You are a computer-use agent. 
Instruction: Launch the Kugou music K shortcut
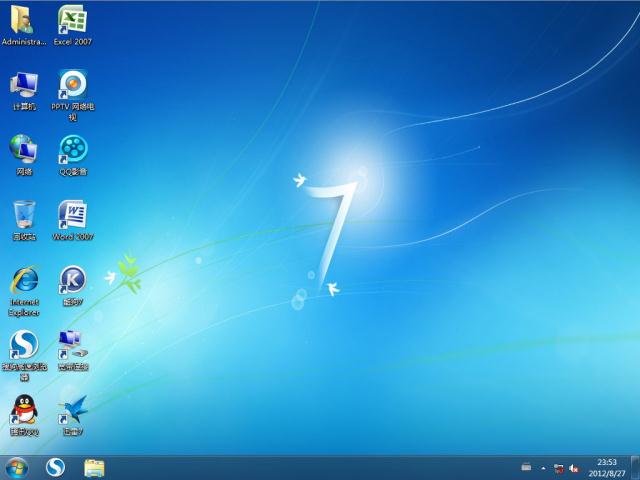coord(73,285)
